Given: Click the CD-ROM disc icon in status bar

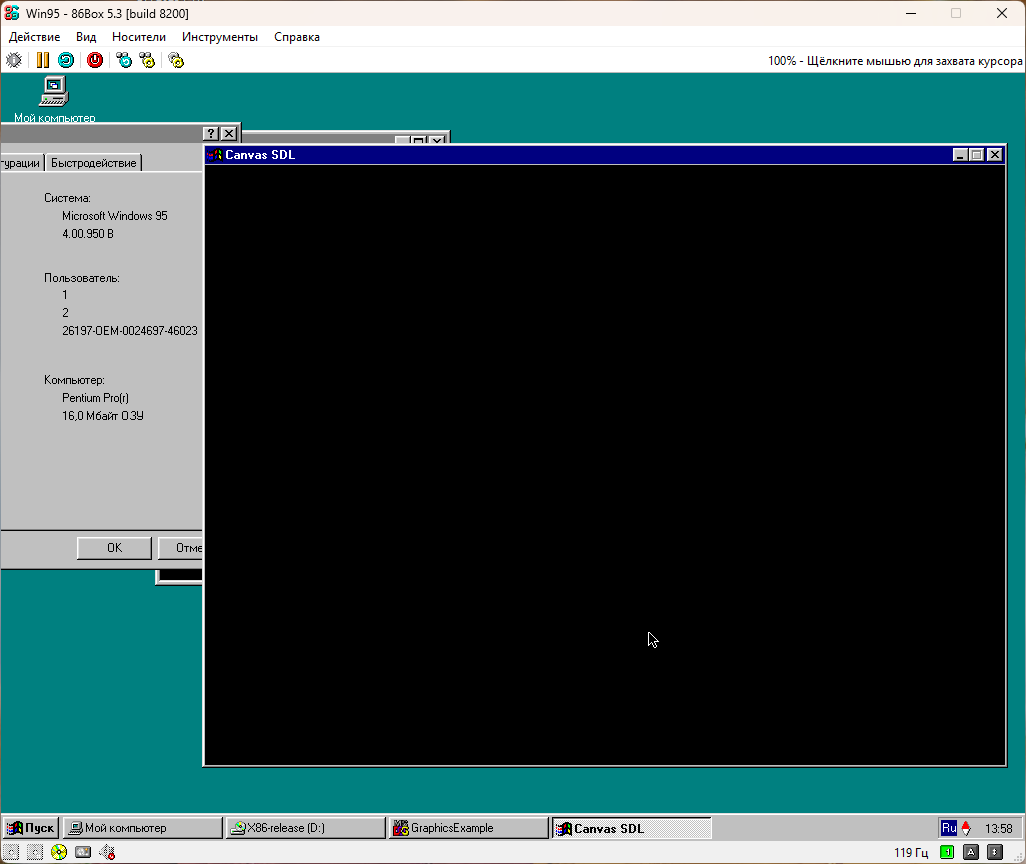Looking at the screenshot, I should point(59,852).
